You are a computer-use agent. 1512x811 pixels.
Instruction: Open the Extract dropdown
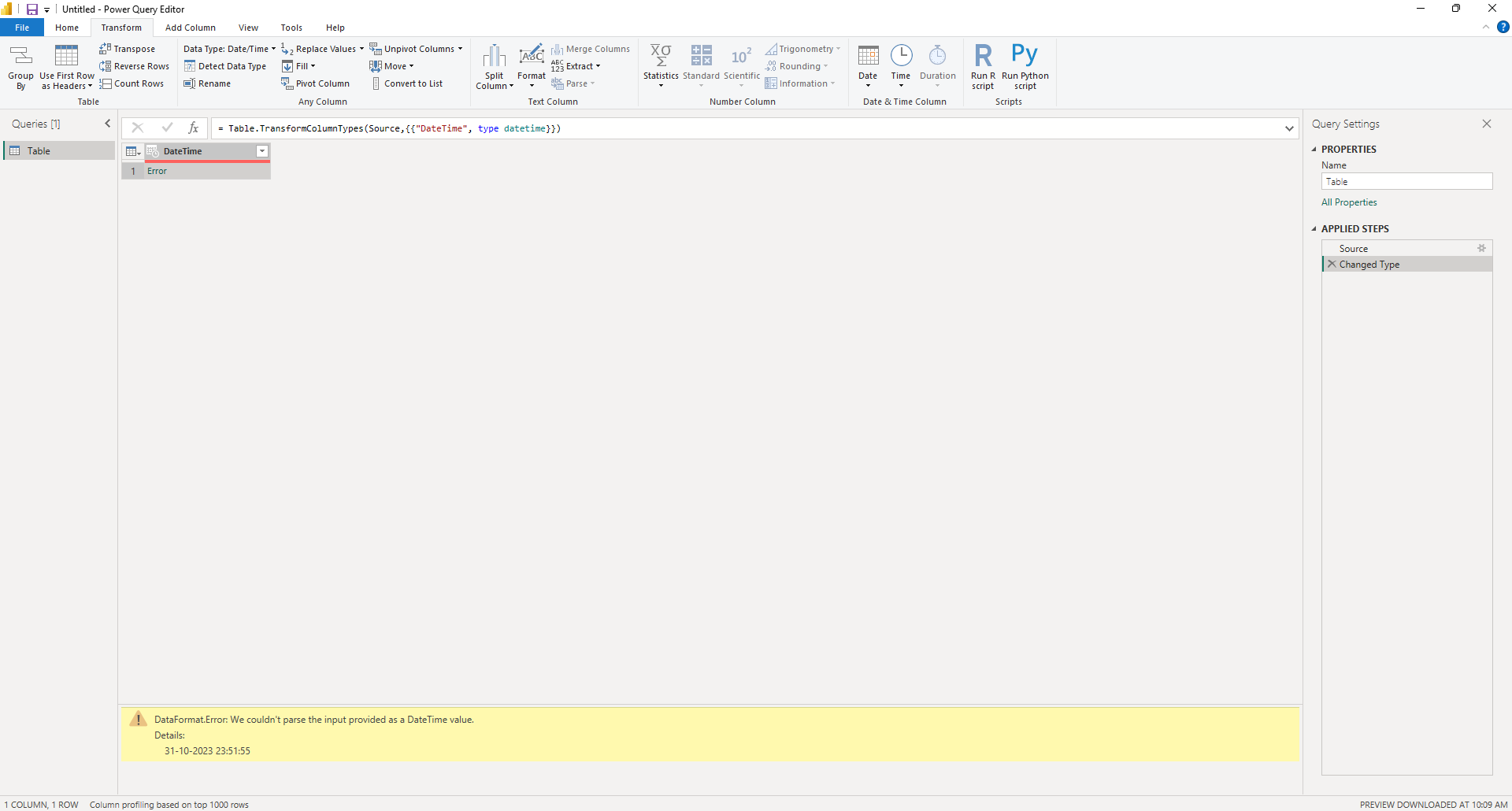598,66
